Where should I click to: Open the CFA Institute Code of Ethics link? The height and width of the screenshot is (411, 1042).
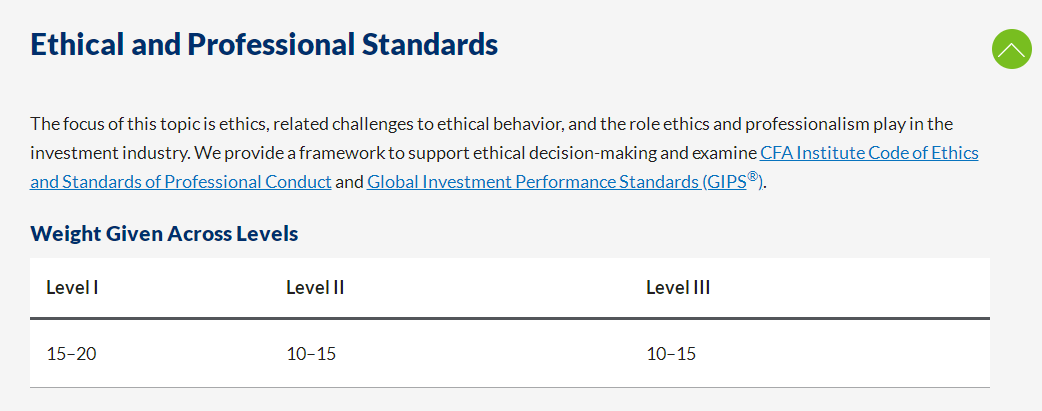pyautogui.click(x=869, y=153)
